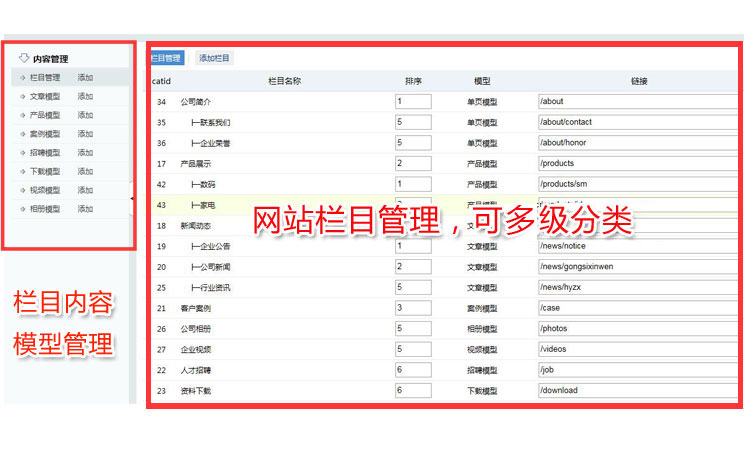This screenshot has width=750, height=450.
Task: Click 添加 next to 下载模型
Action: (x=85, y=171)
